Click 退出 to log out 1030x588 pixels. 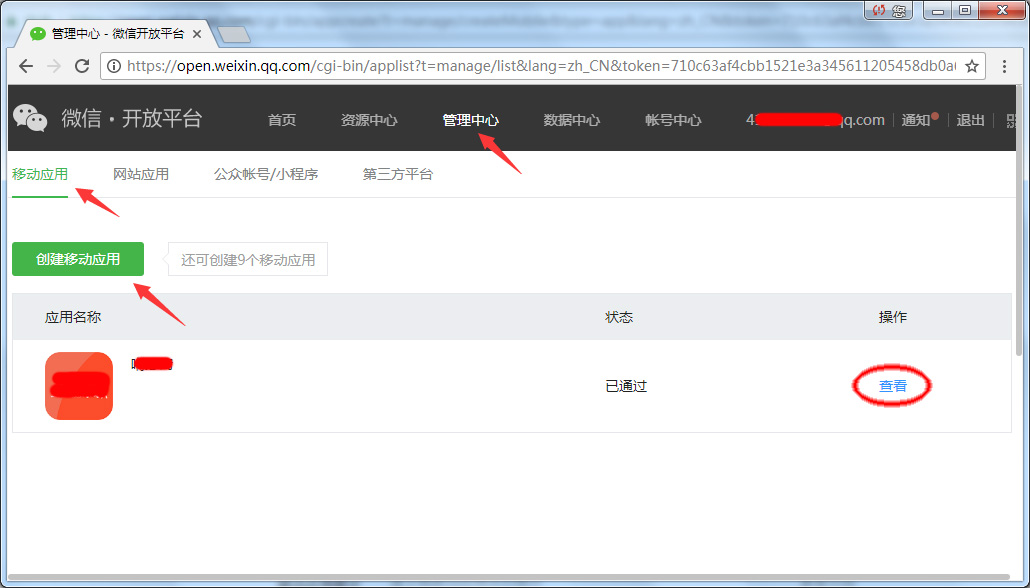(x=970, y=120)
